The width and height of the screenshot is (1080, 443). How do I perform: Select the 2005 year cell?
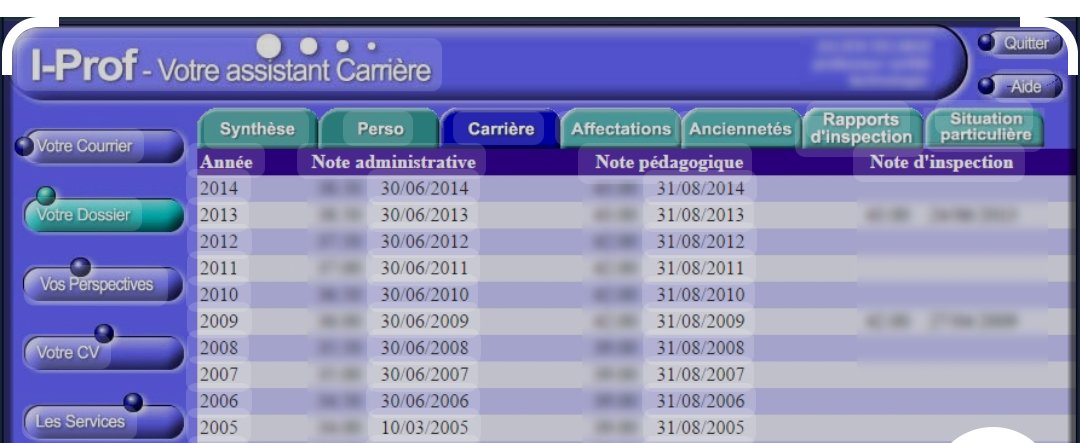(x=219, y=428)
